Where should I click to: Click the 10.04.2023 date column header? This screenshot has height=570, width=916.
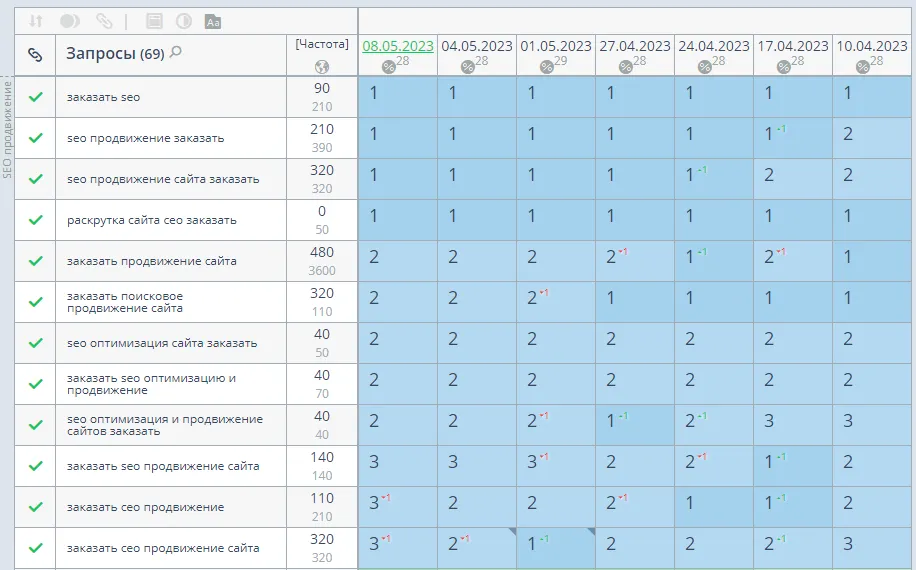coord(872,46)
